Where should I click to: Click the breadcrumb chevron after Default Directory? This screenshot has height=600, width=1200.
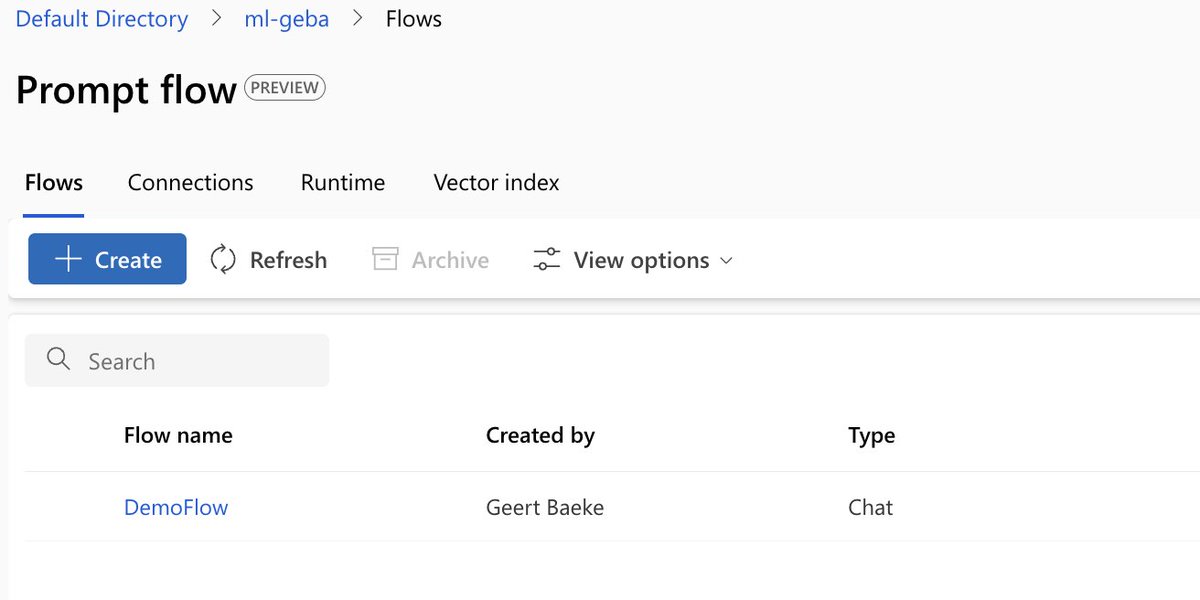(x=215, y=18)
